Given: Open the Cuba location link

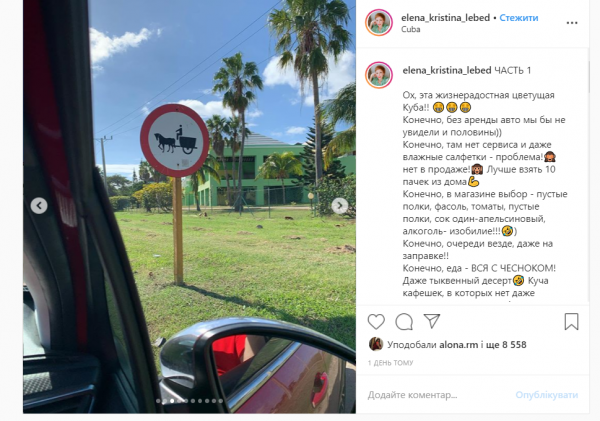Looking at the screenshot, I should pyautogui.click(x=411, y=29).
